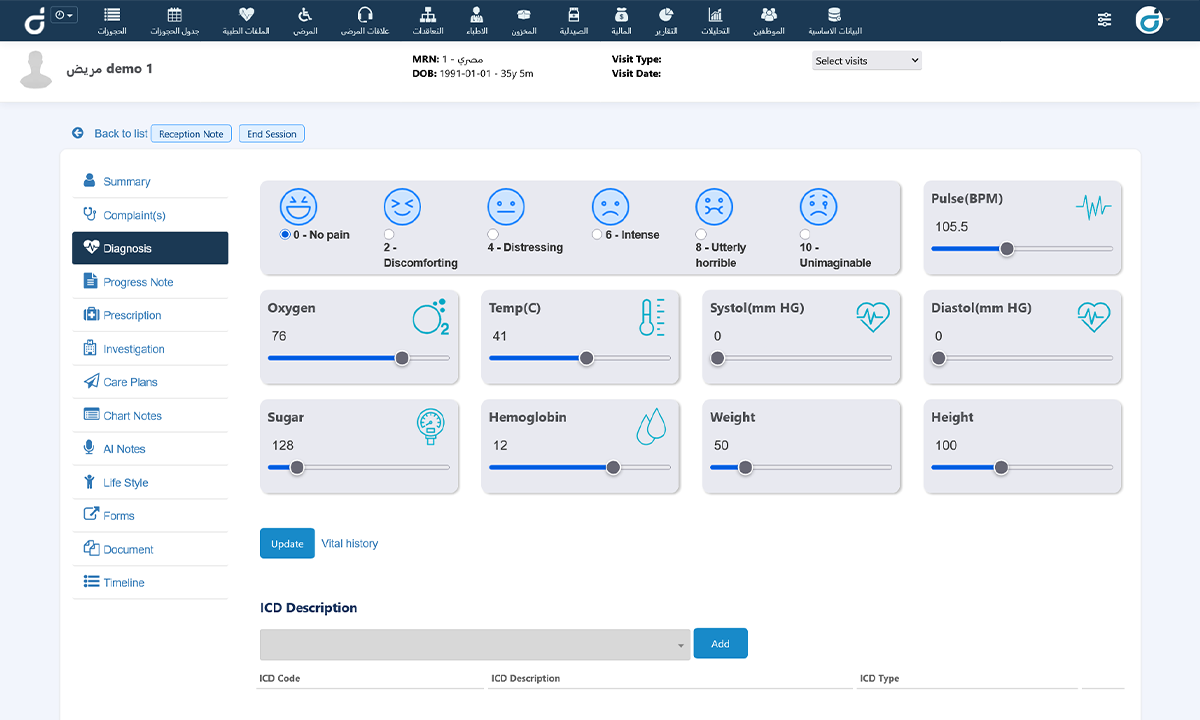Viewport: 1200px width, 720px height.
Task: Open the الملفات الطبية heart icon
Action: coord(247,14)
